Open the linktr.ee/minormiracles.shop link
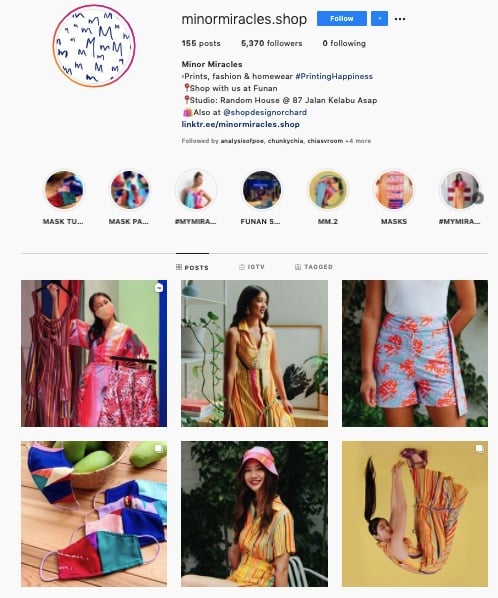Screen dimensions: 498x598 (241, 124)
